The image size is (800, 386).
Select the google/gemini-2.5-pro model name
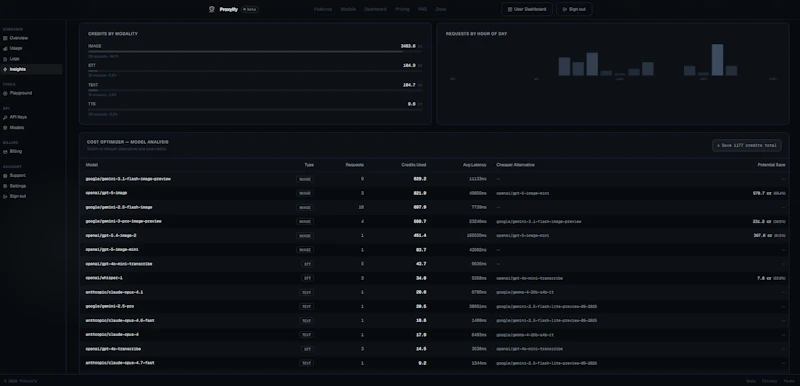point(110,306)
